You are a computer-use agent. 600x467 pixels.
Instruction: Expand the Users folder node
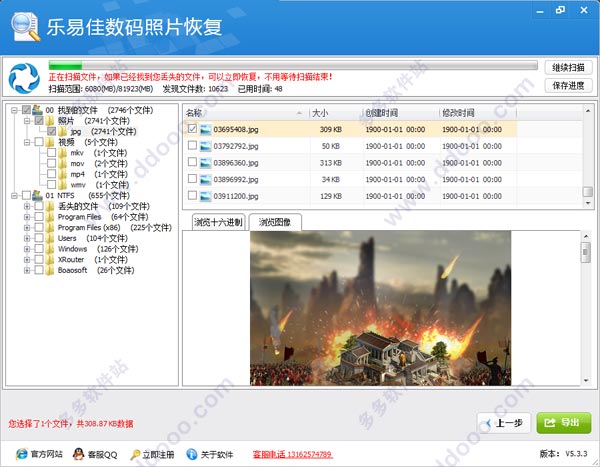click(27, 238)
